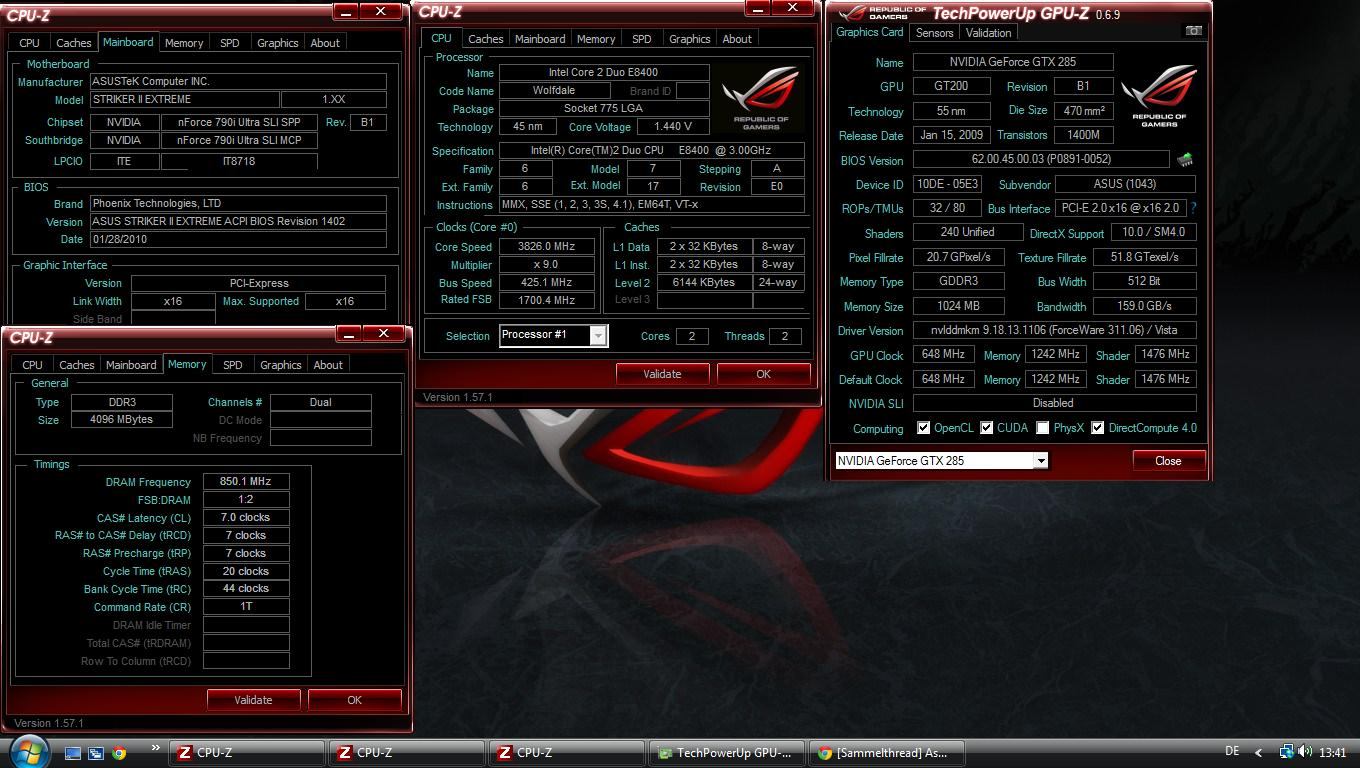Activate the third CPU-Z taskbar button

[x=566, y=753]
